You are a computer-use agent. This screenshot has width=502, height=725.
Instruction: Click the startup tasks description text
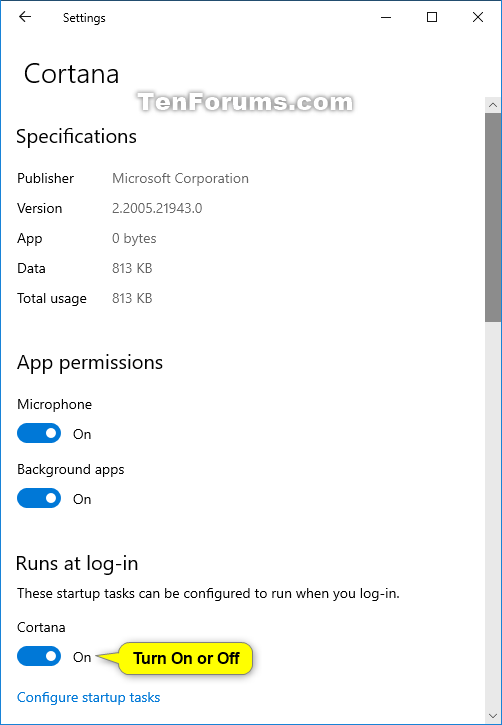tap(208, 594)
